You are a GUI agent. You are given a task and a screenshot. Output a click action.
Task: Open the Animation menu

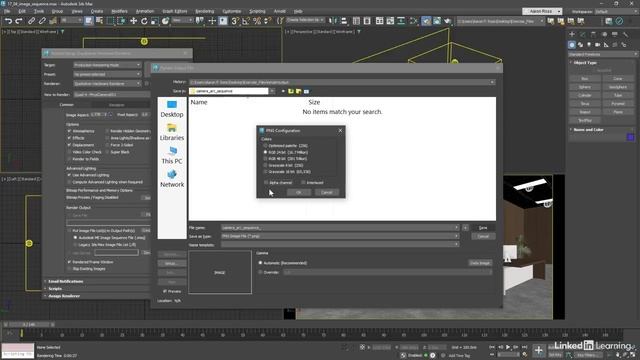(x=144, y=11)
